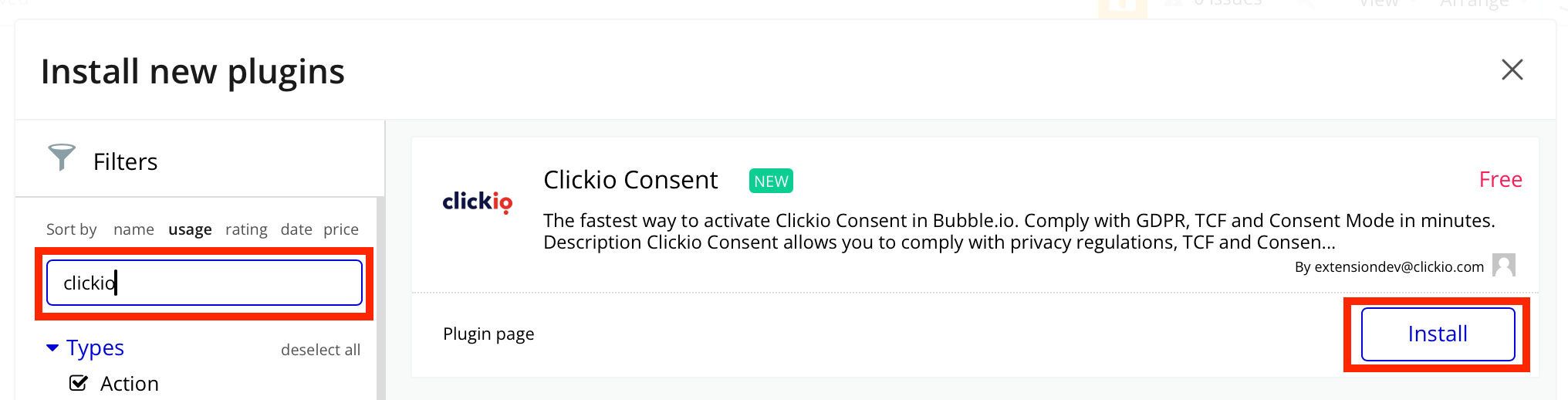Close the Install new plugins dialog
The image size is (1568, 400).
coord(1512,70)
